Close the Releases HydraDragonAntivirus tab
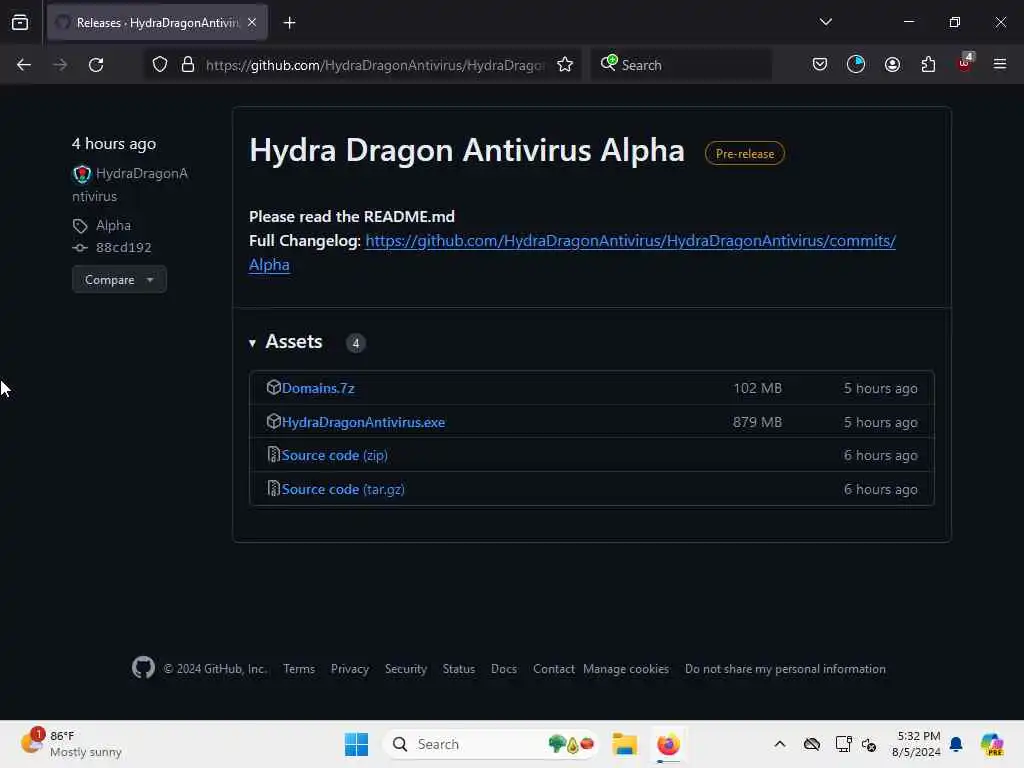The height and width of the screenshot is (768, 1024). point(252,22)
